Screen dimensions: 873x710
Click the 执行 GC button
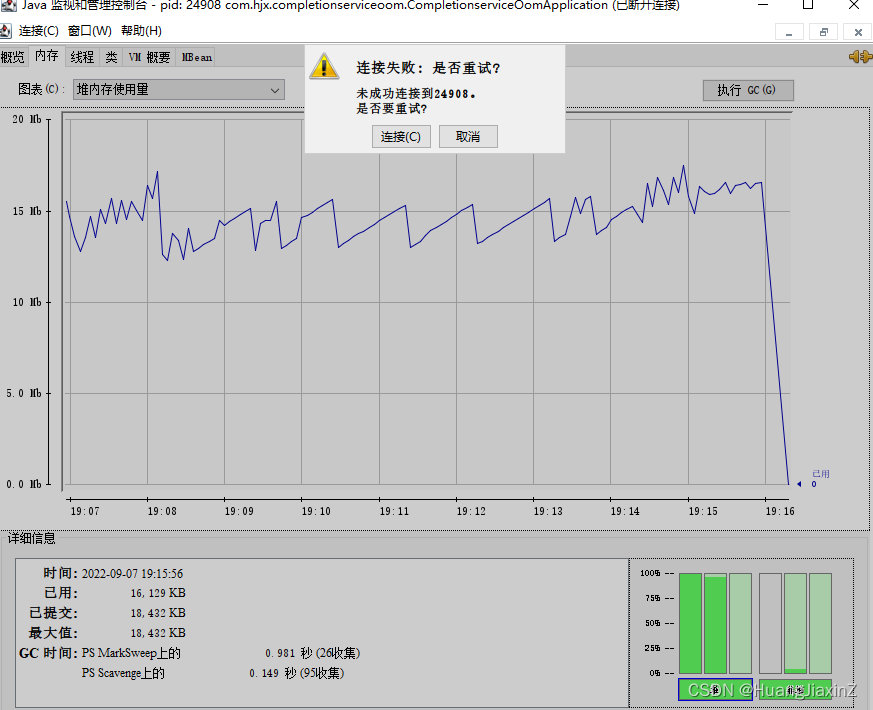pyautogui.click(x=748, y=90)
